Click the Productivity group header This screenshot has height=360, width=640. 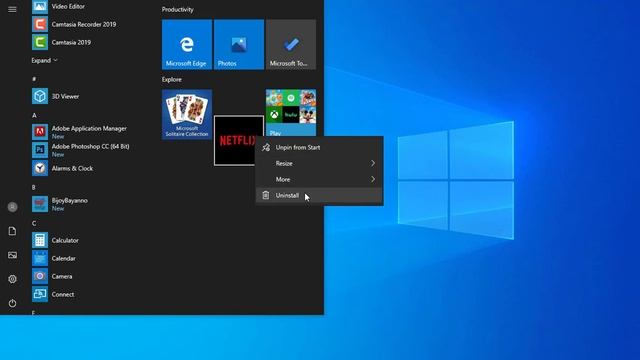pos(178,9)
